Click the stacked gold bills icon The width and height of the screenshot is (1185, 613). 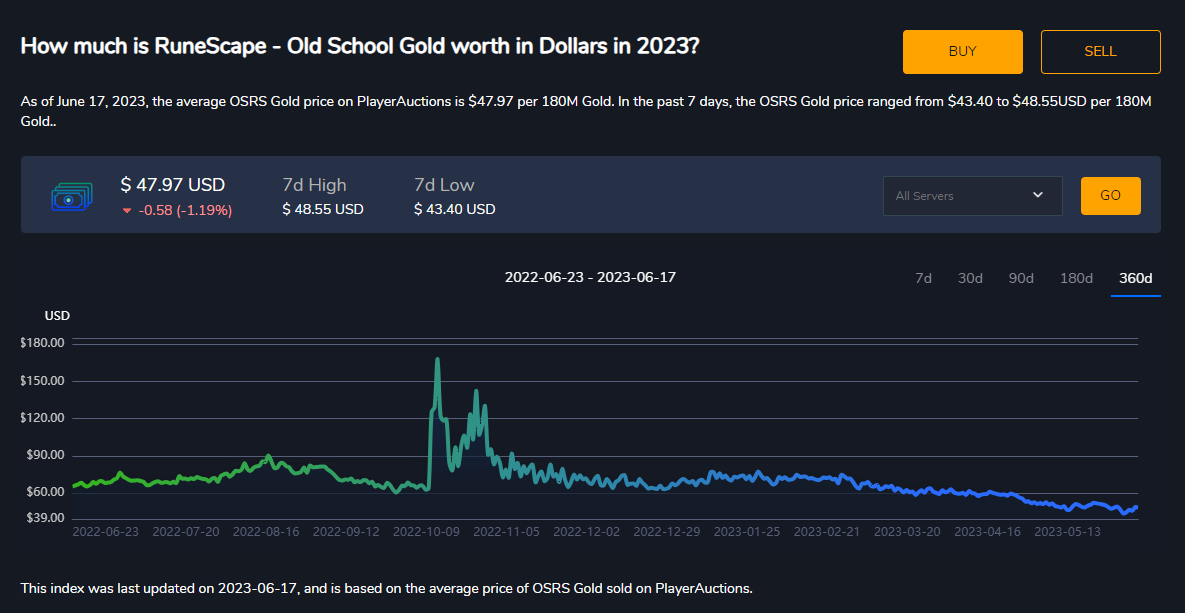click(70, 196)
